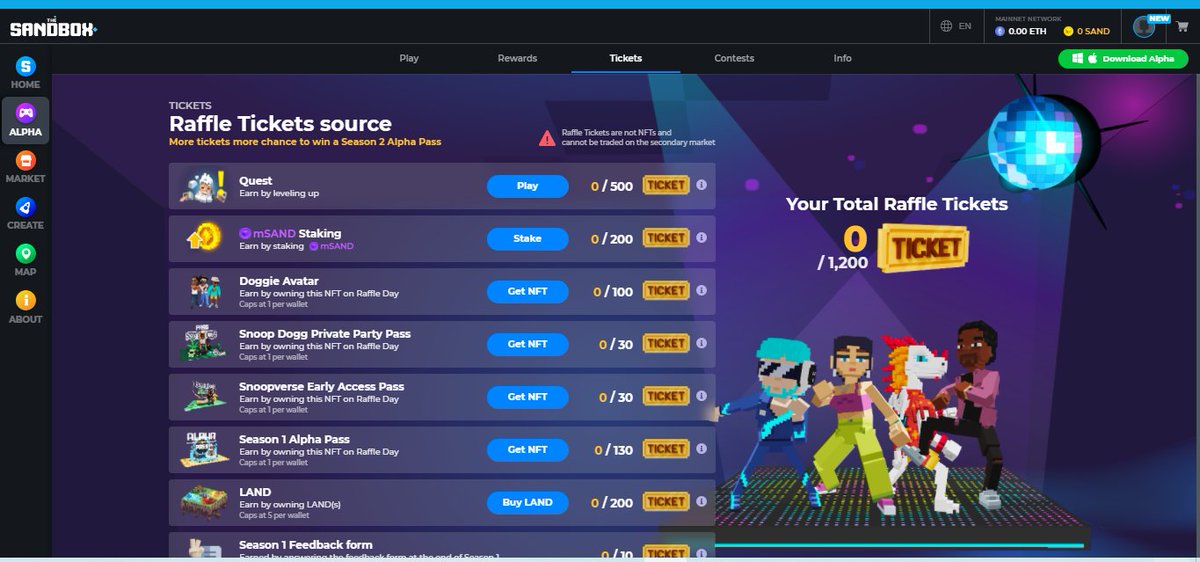Click the Stake button for mSAND Staking
1200x562 pixels.
pos(527,239)
